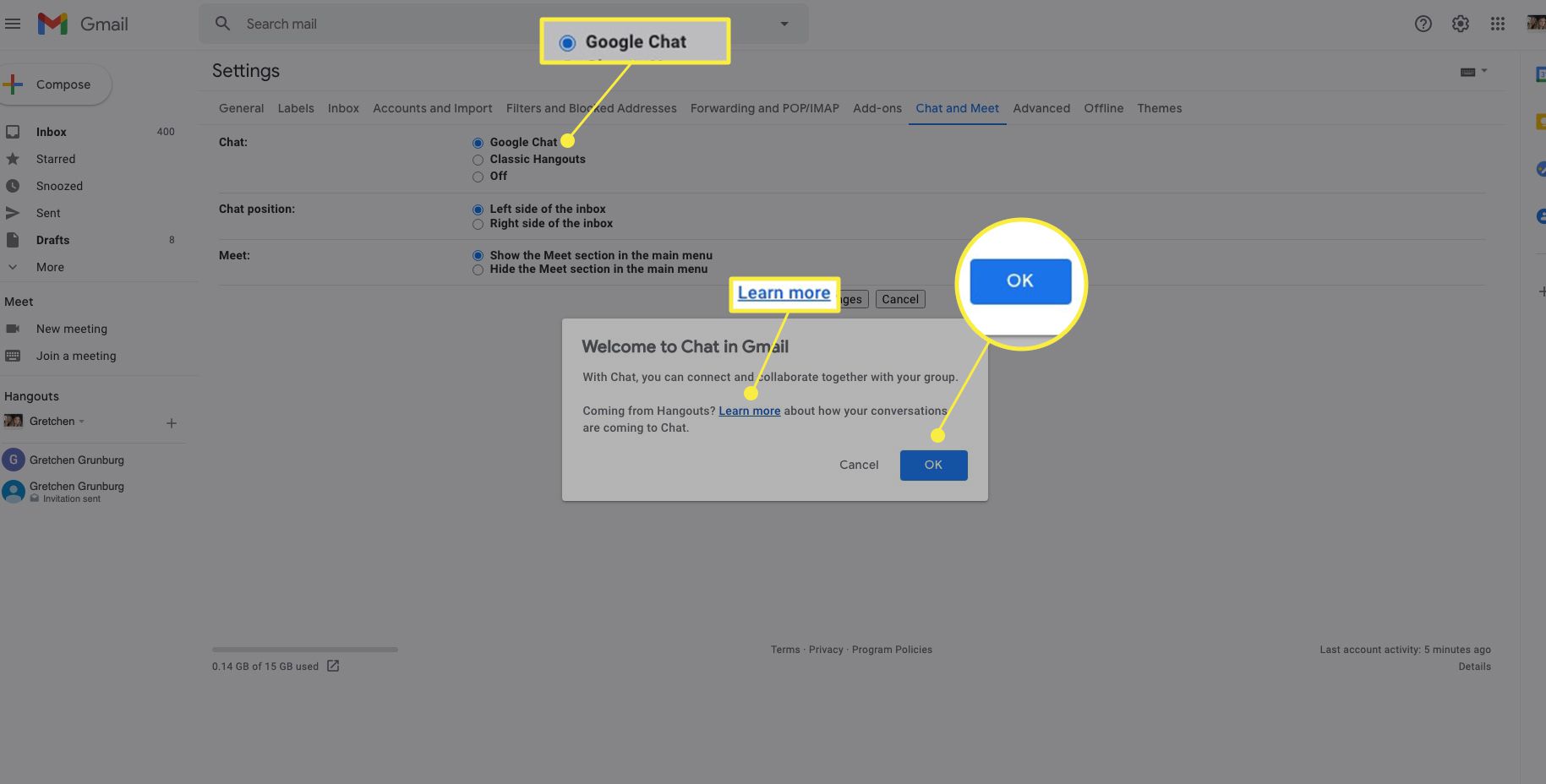
Task: Open search options dropdown arrow
Action: [784, 24]
